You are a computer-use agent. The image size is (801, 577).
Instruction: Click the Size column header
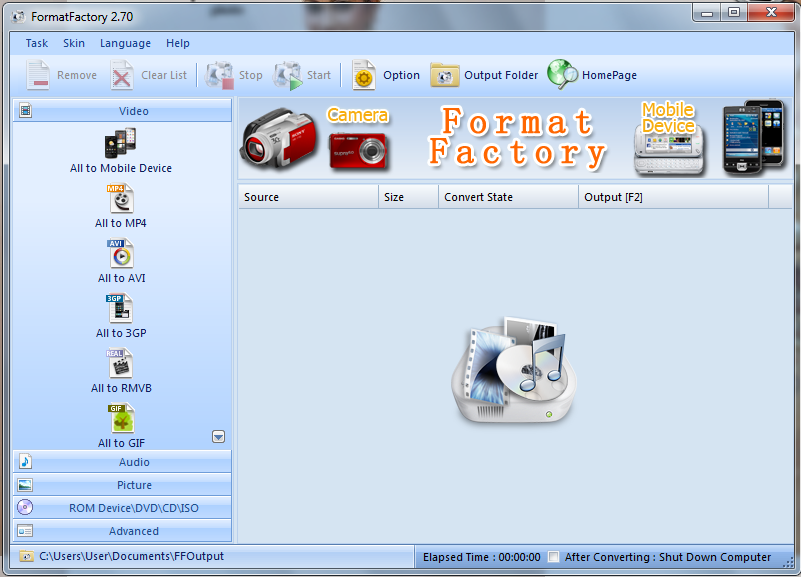tap(408, 197)
